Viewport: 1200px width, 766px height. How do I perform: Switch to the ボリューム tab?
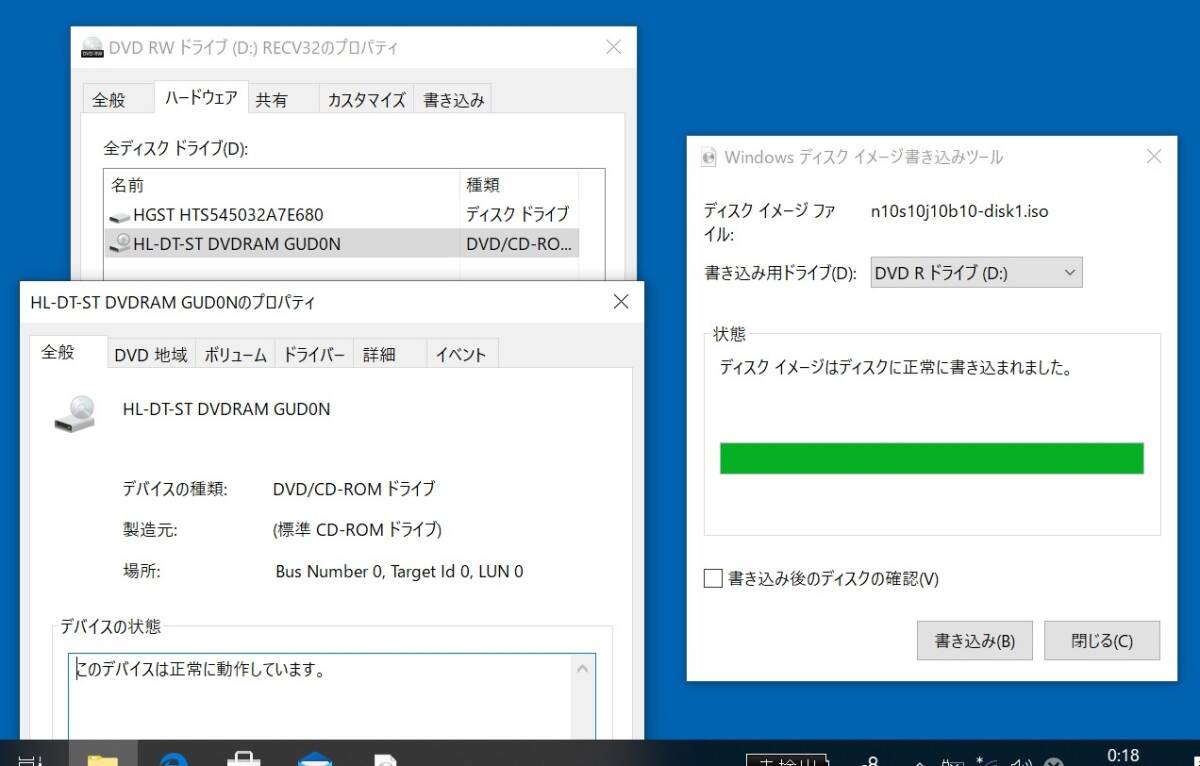pyautogui.click(x=235, y=354)
